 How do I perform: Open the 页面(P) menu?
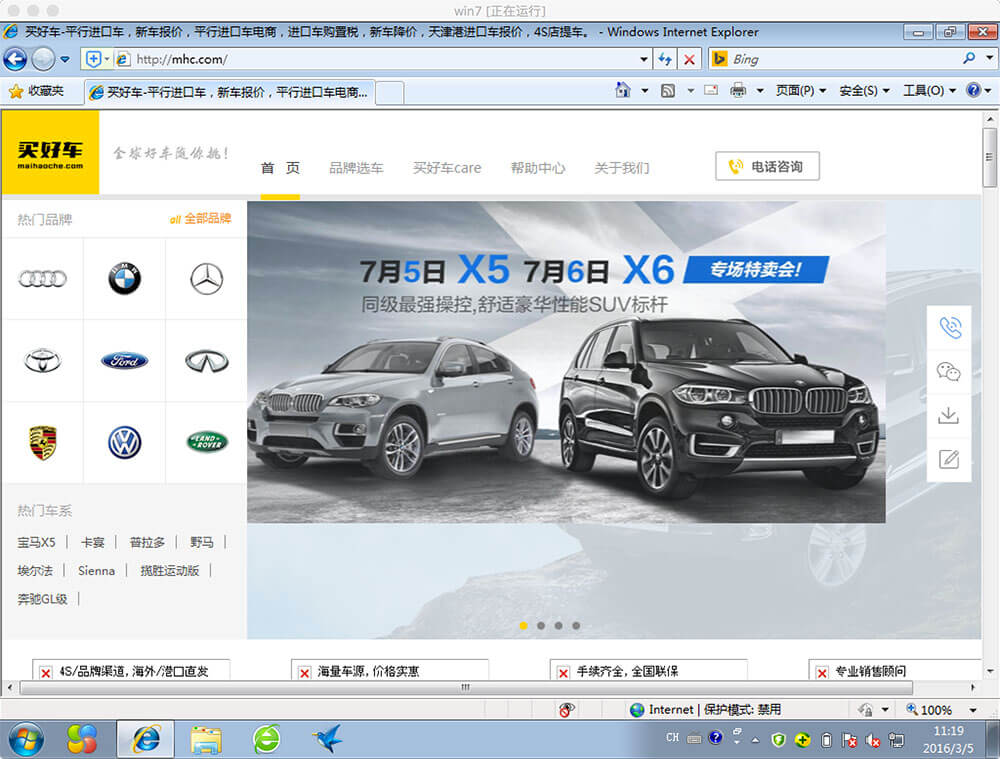coord(800,91)
